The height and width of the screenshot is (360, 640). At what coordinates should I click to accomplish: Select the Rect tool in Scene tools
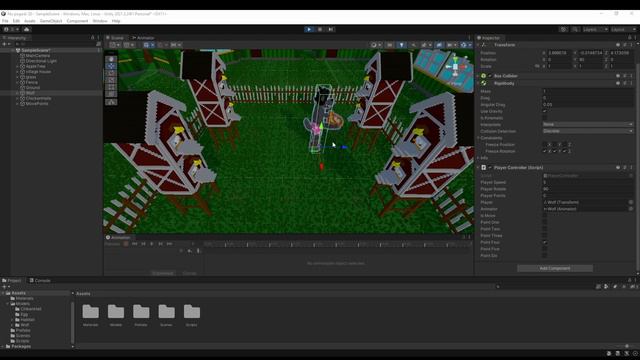click(111, 87)
